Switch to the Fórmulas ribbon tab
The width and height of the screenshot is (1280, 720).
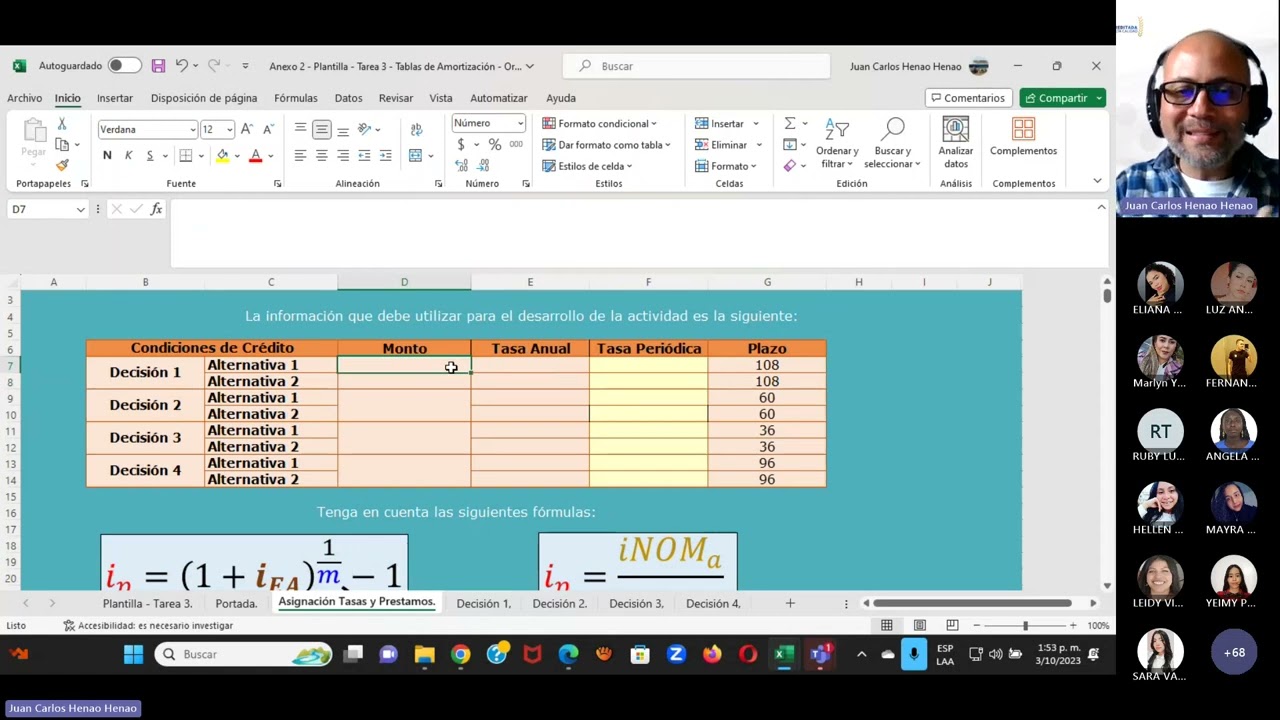pyautogui.click(x=296, y=98)
